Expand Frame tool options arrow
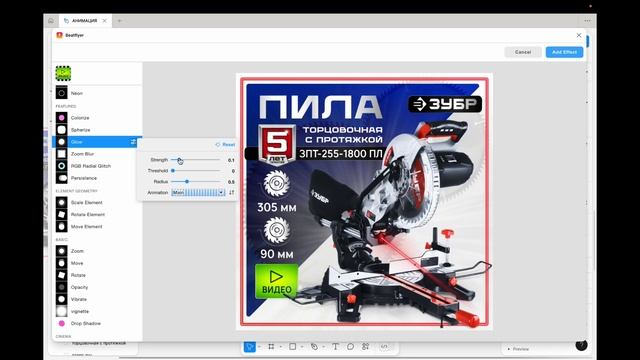The image size is (640, 360). [x=281, y=347]
